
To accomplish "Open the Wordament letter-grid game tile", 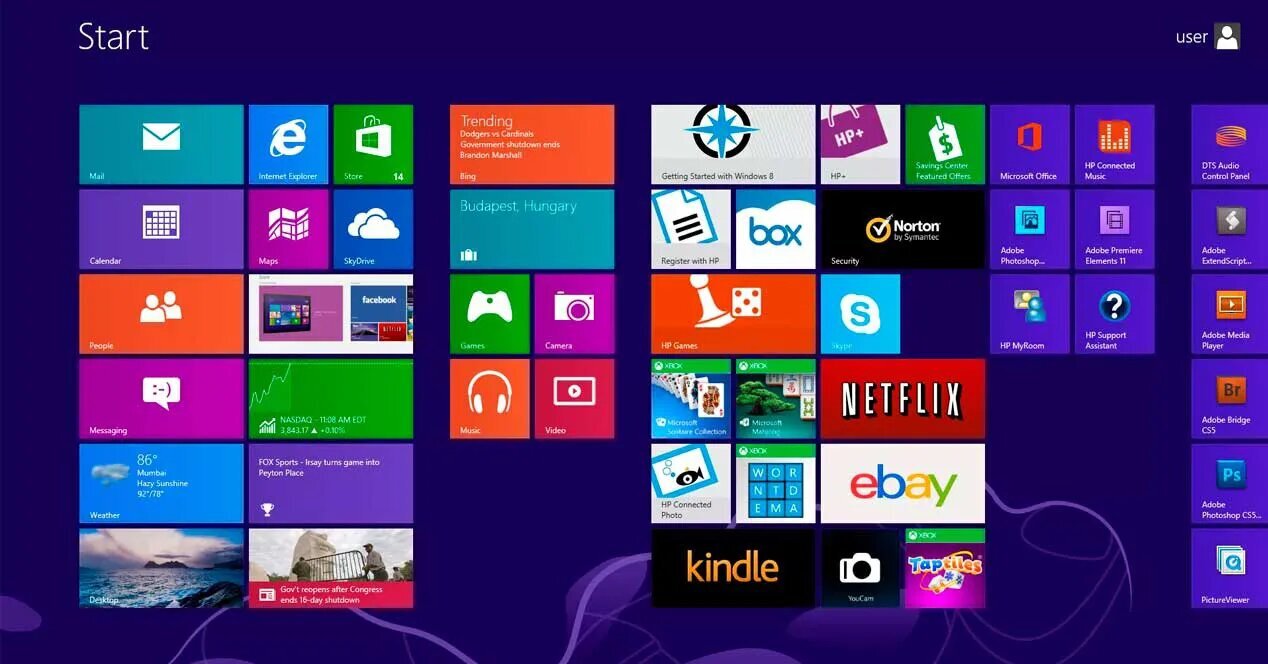I will (776, 484).
